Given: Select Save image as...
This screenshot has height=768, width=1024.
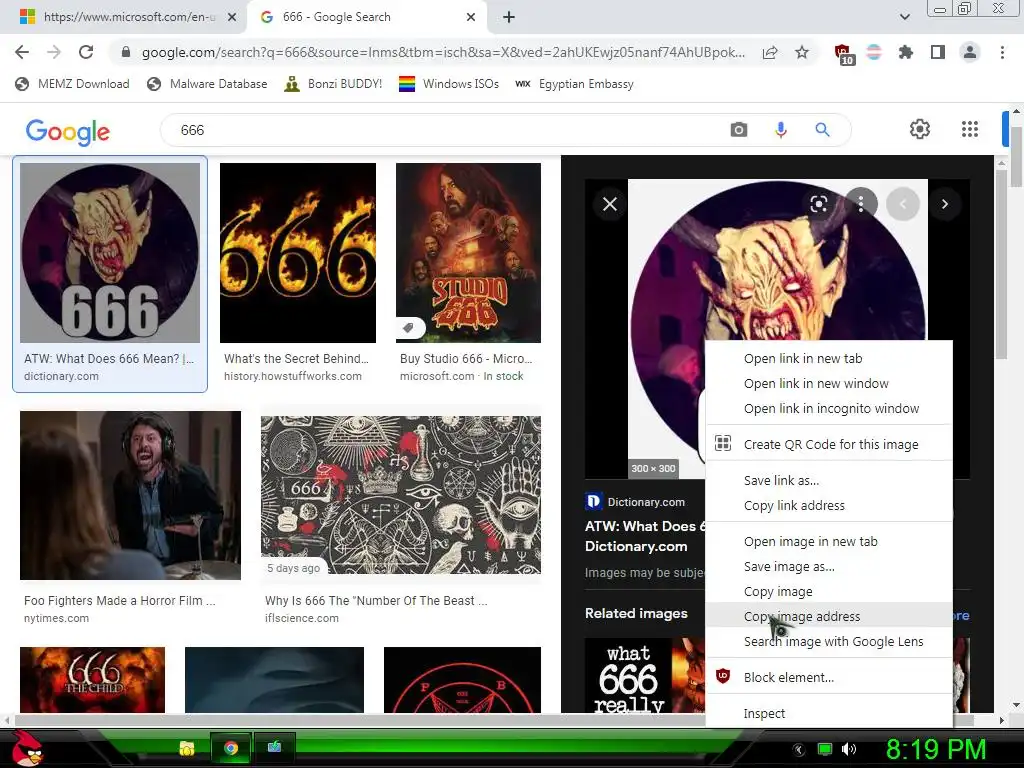Looking at the screenshot, I should 829,566.
